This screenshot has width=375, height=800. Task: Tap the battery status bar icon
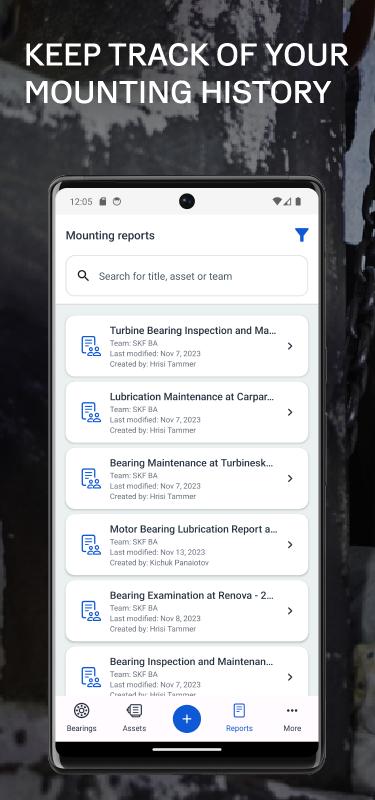point(298,202)
